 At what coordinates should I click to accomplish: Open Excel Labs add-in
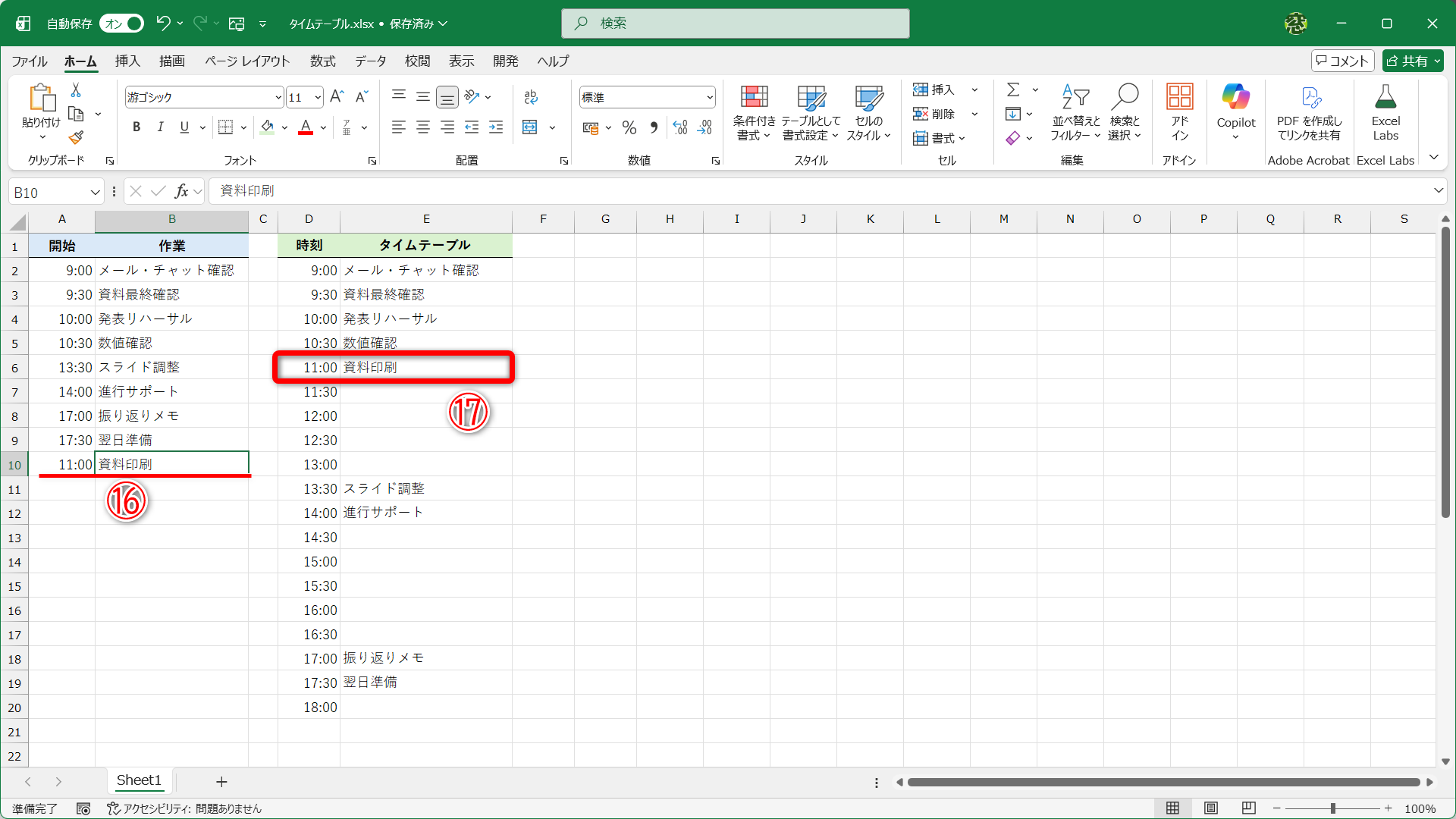click(x=1385, y=110)
